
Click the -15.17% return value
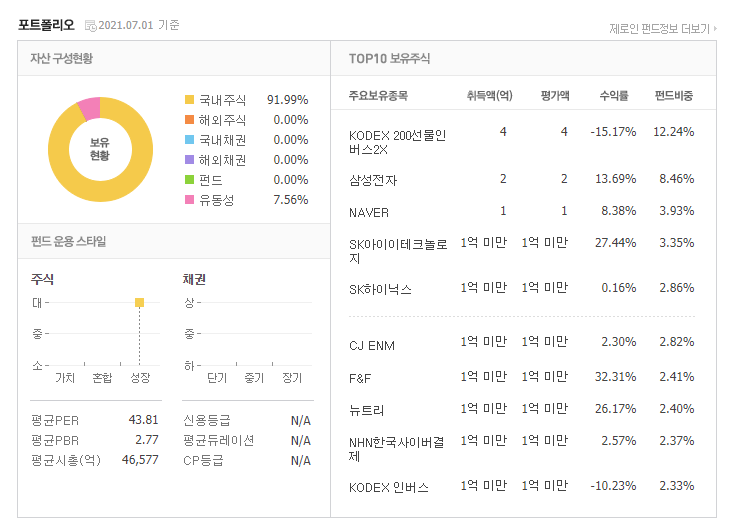(x=613, y=132)
